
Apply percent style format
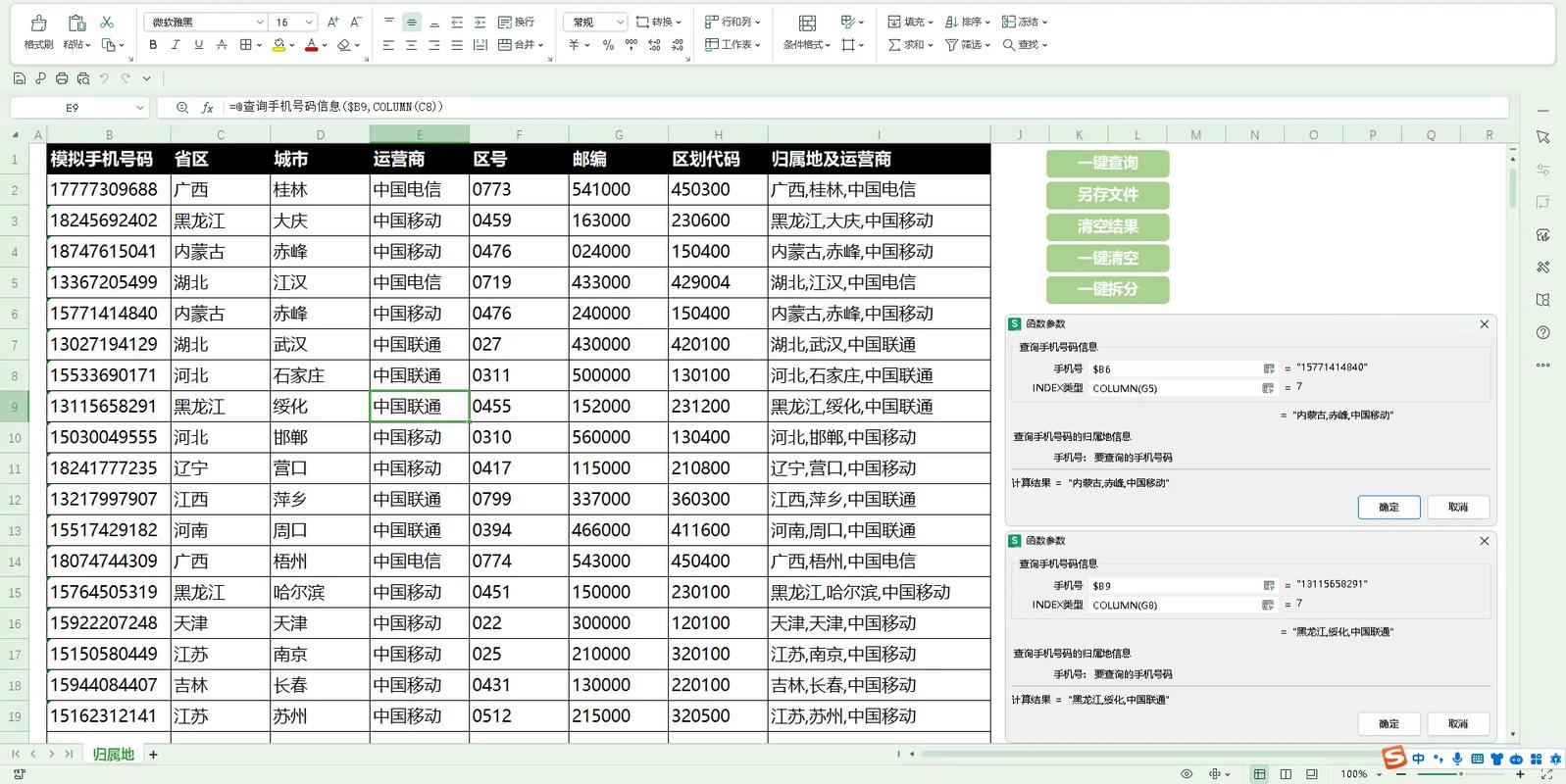(608, 45)
